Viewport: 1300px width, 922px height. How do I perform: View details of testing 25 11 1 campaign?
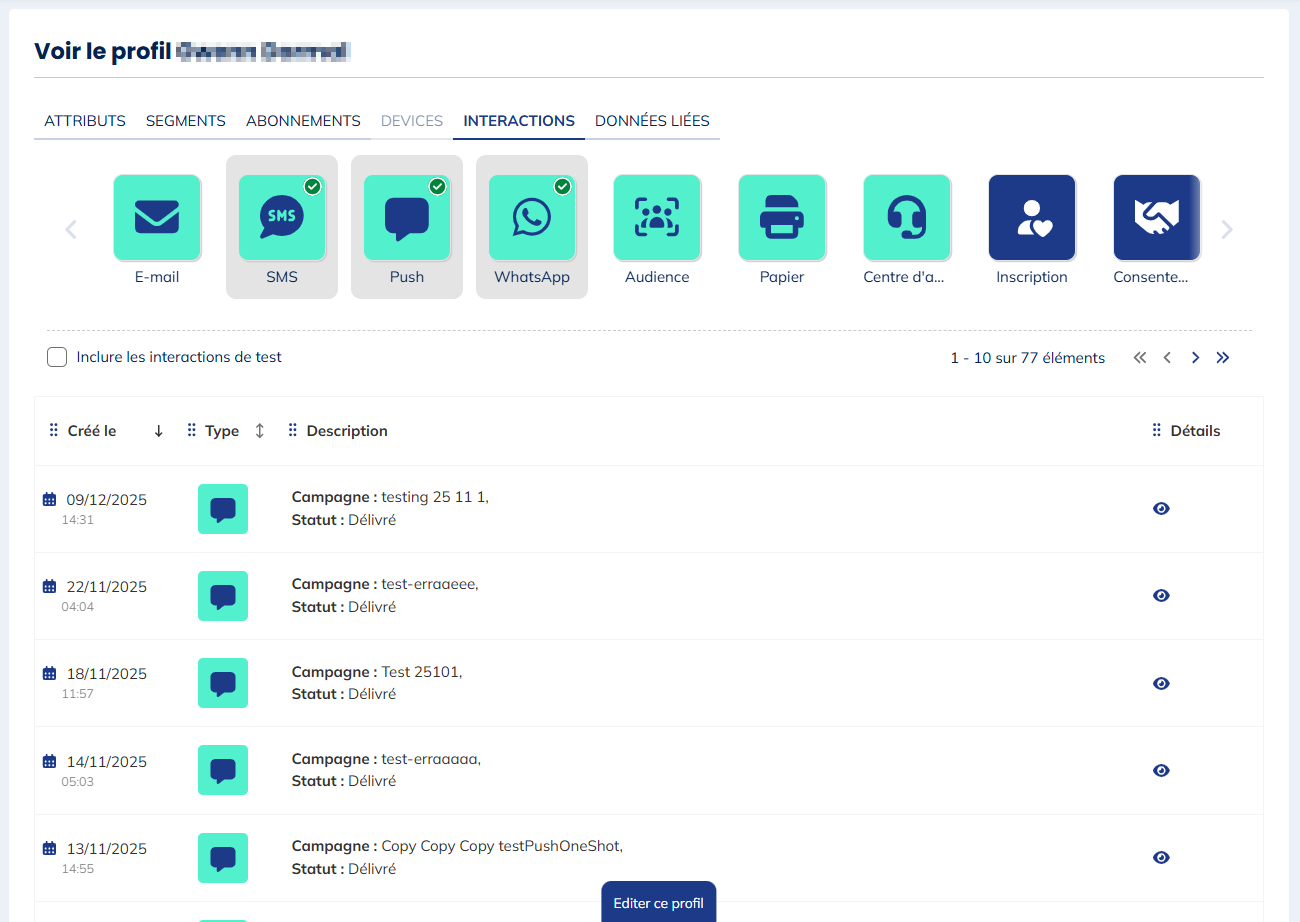pos(1161,509)
